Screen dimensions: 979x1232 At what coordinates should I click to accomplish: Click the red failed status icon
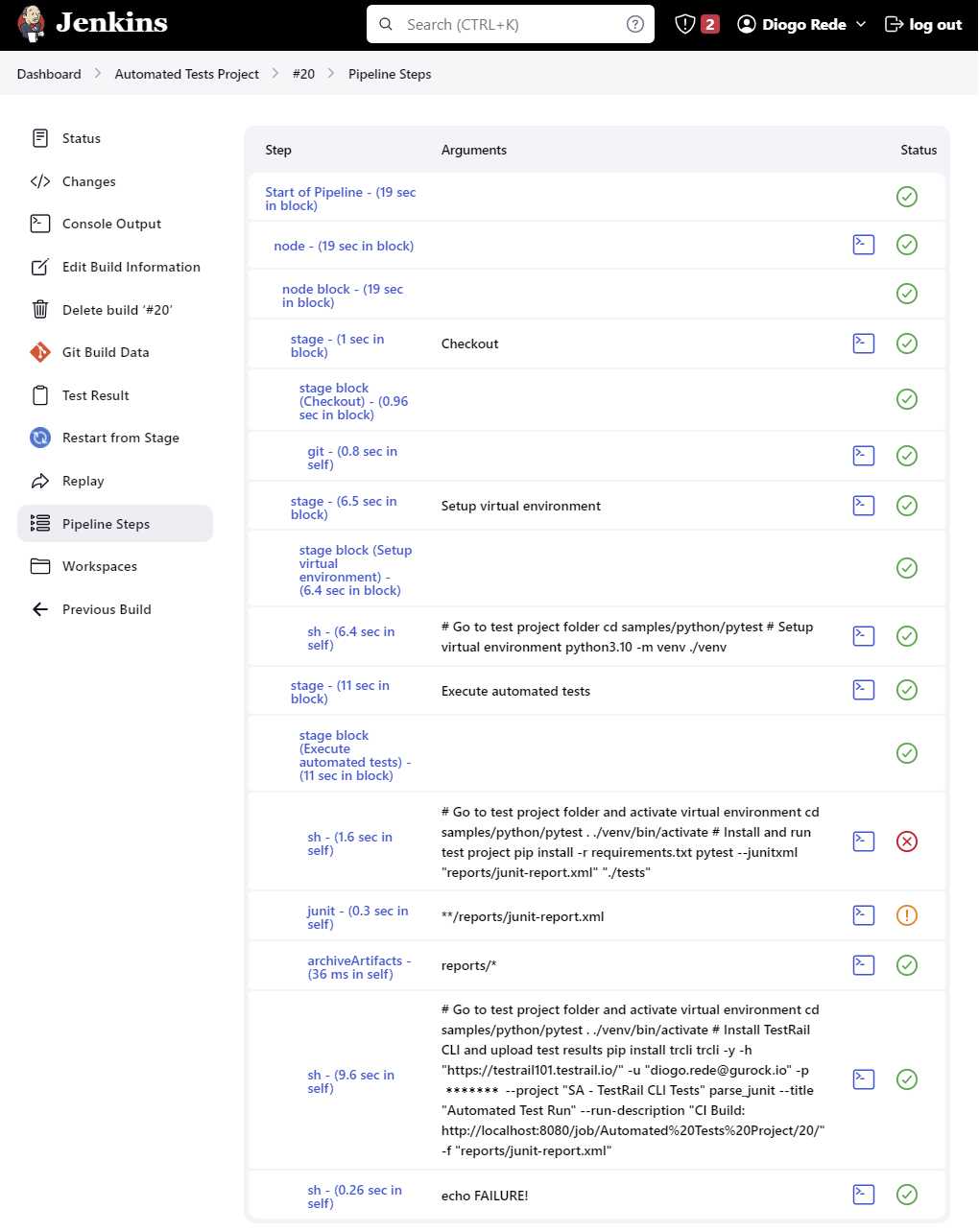click(x=907, y=841)
